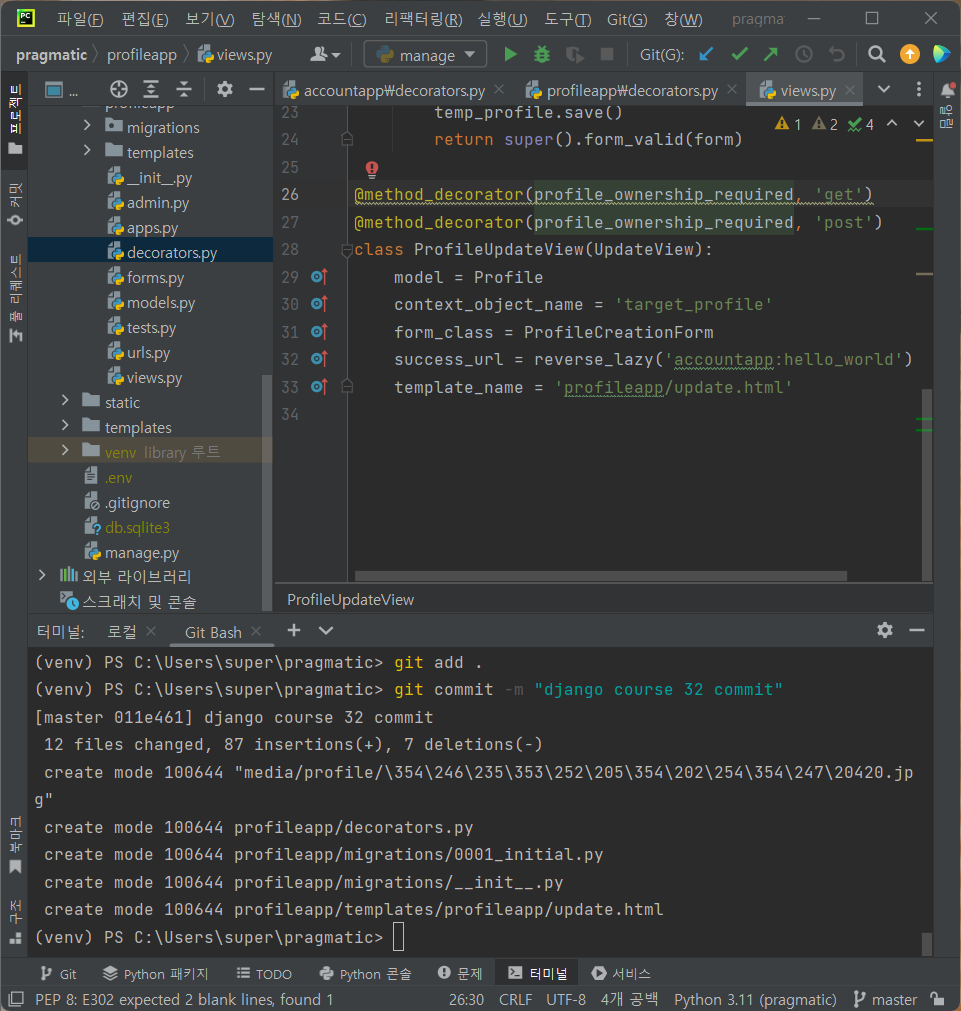961x1011 pixels.
Task: Start debugging with the bug icon
Action: 542,55
